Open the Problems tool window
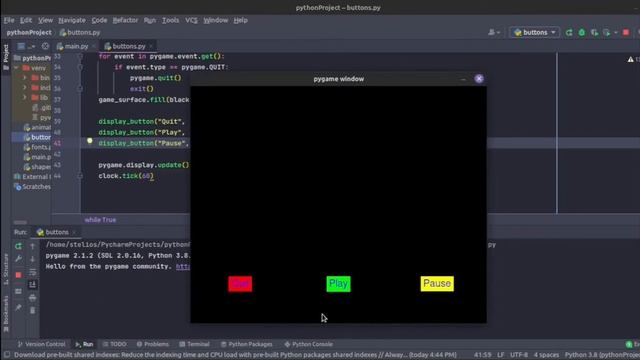640x360 pixels. click(153, 344)
